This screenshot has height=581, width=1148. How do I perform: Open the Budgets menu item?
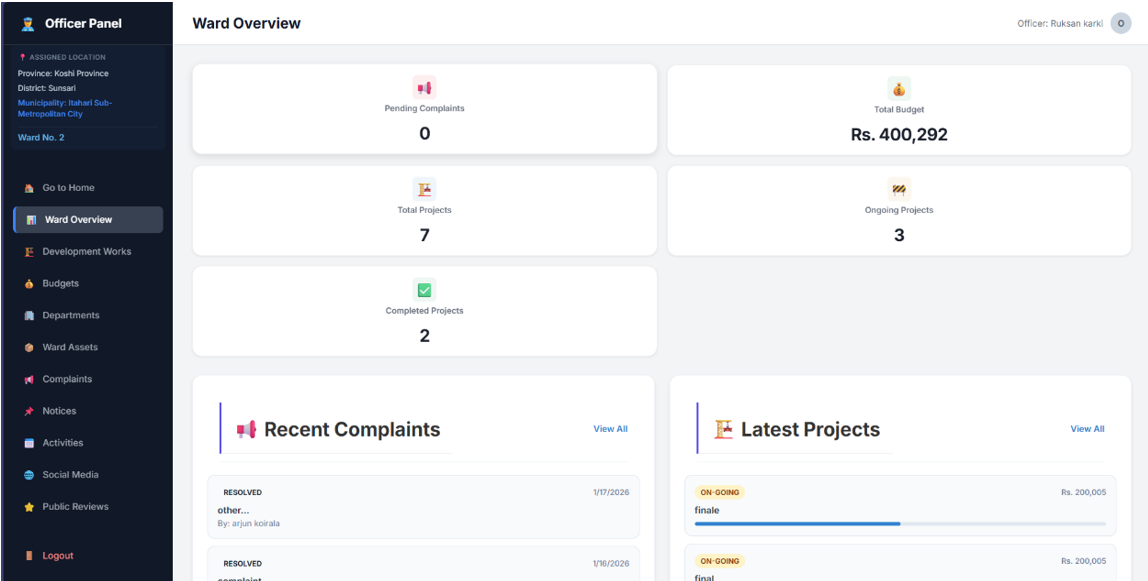coord(88,284)
